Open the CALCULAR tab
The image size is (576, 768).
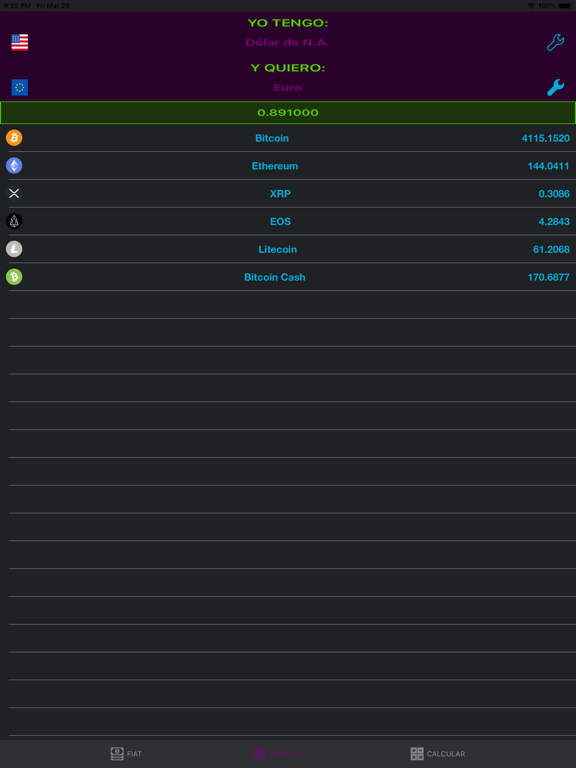click(x=438, y=754)
